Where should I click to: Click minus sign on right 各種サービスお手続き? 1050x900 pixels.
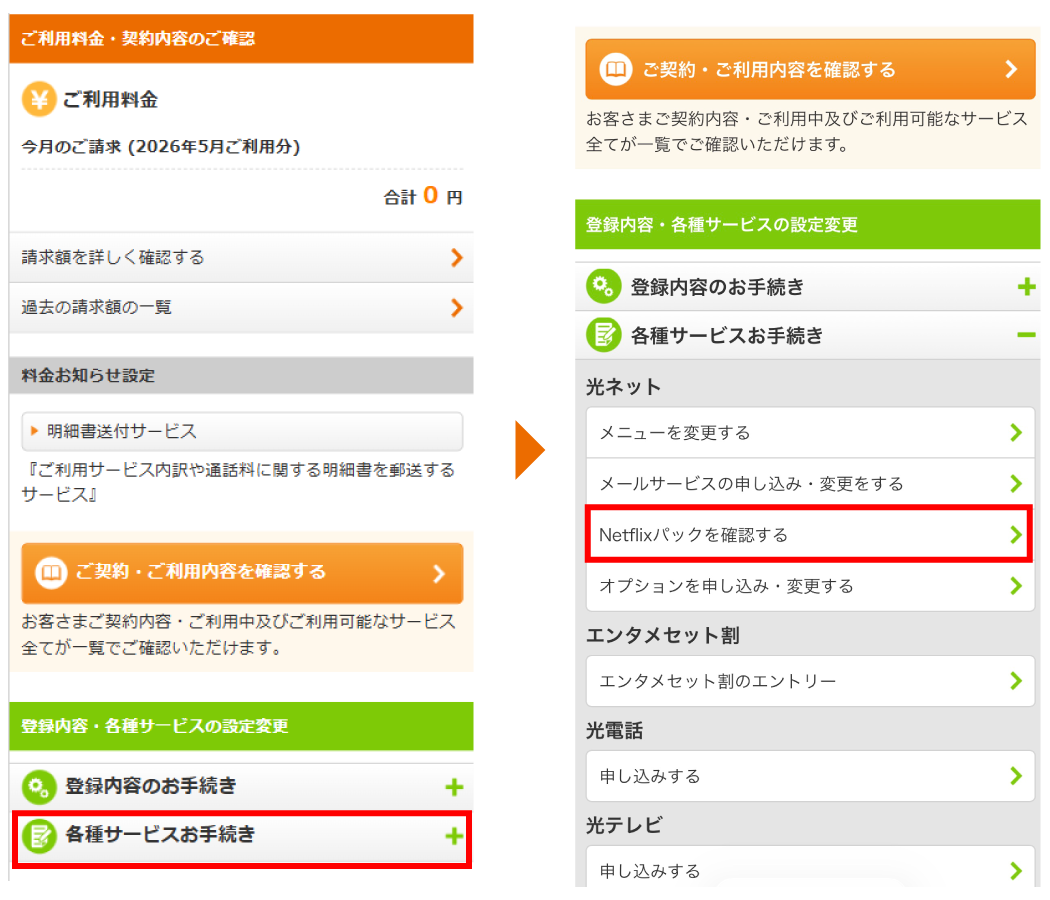pyautogui.click(x=1027, y=335)
